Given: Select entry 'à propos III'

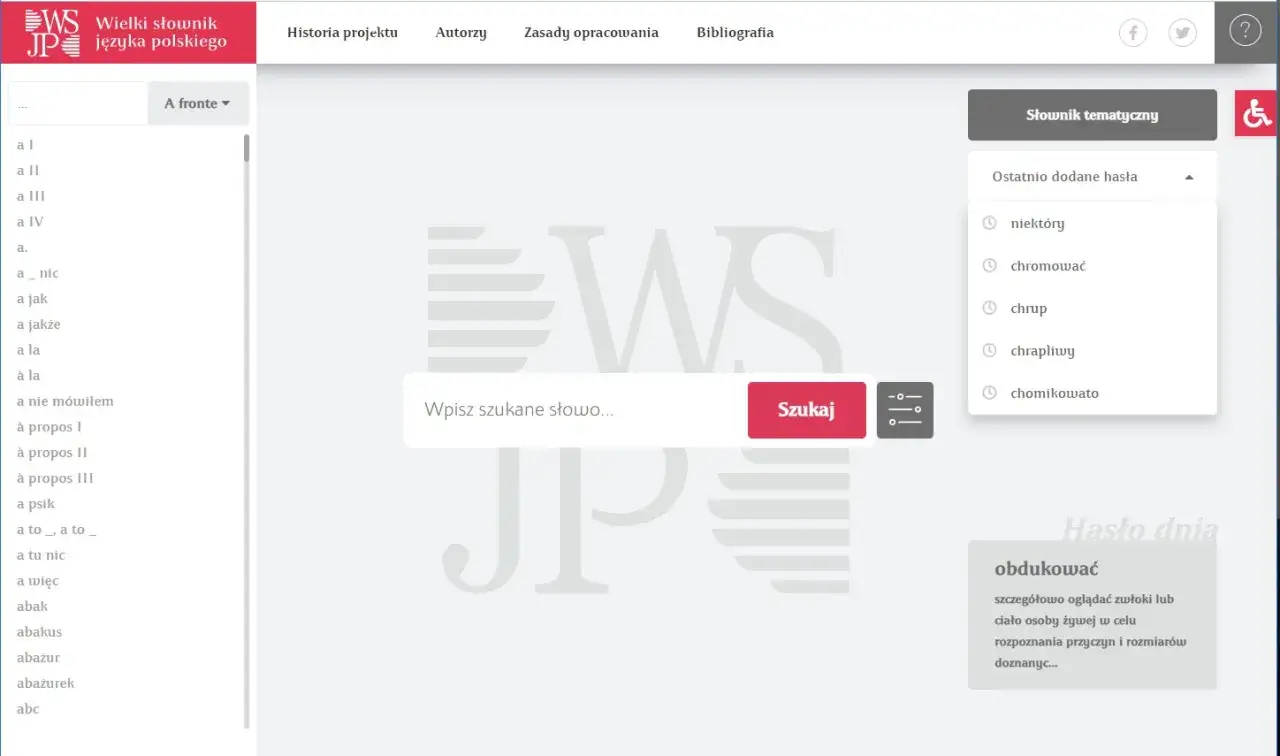Looking at the screenshot, I should [55, 478].
